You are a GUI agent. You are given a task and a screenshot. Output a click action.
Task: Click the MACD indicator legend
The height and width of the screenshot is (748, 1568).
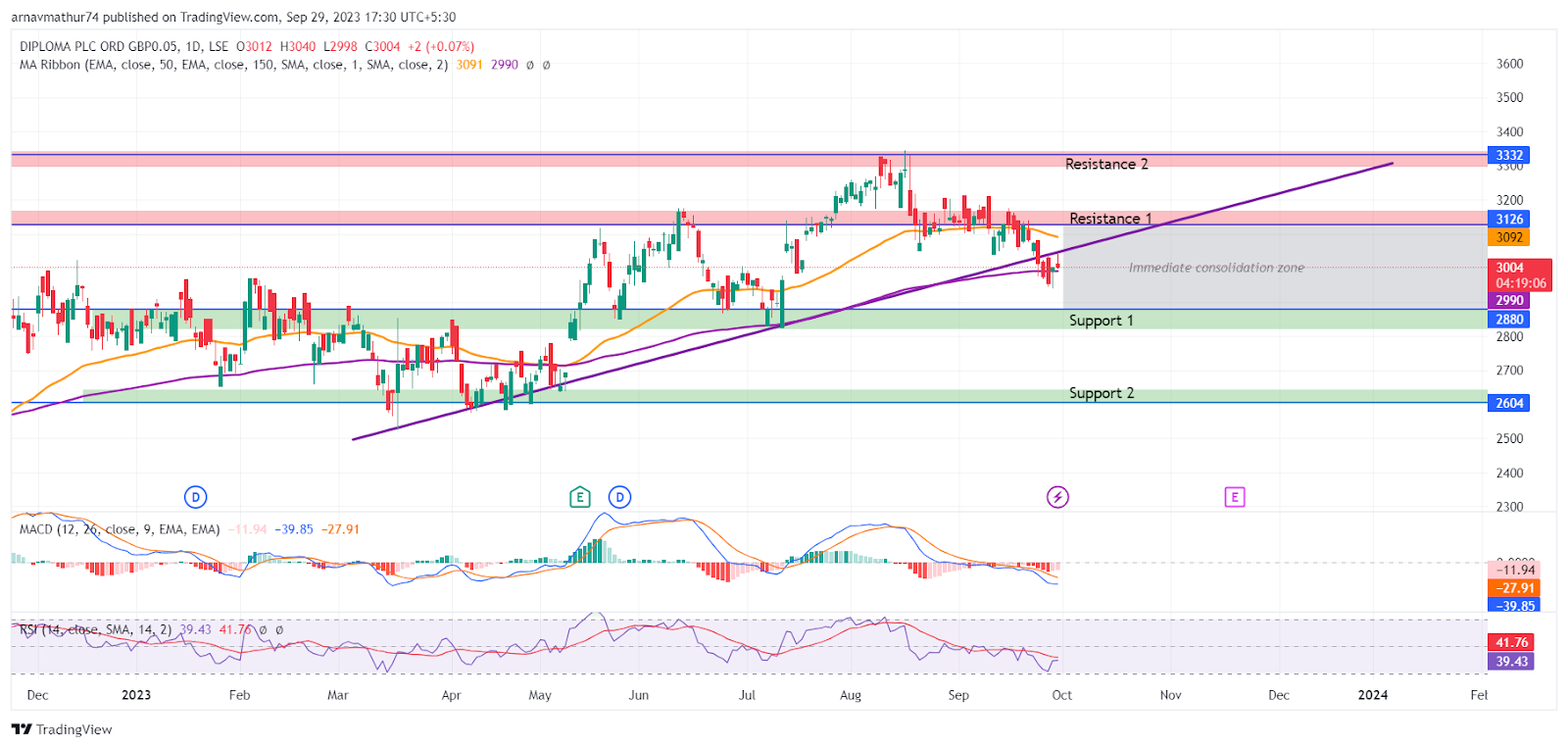click(x=120, y=529)
